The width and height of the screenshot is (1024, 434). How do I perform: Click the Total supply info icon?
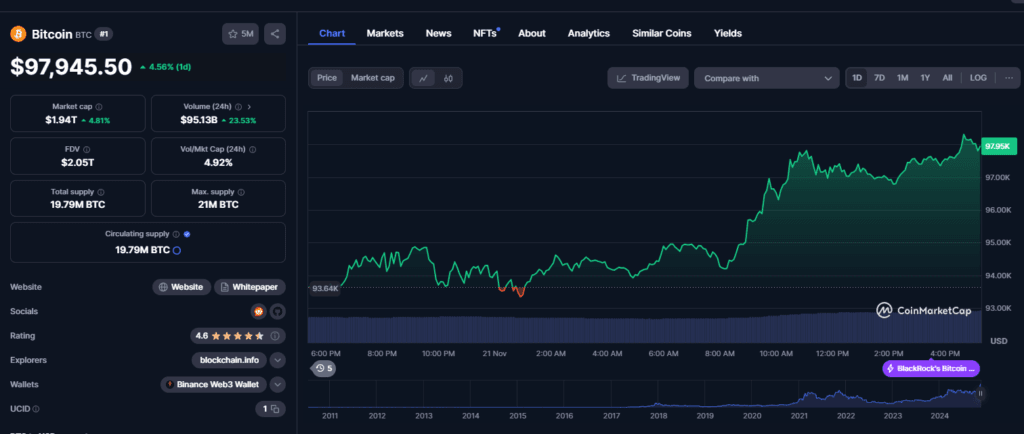(x=101, y=193)
